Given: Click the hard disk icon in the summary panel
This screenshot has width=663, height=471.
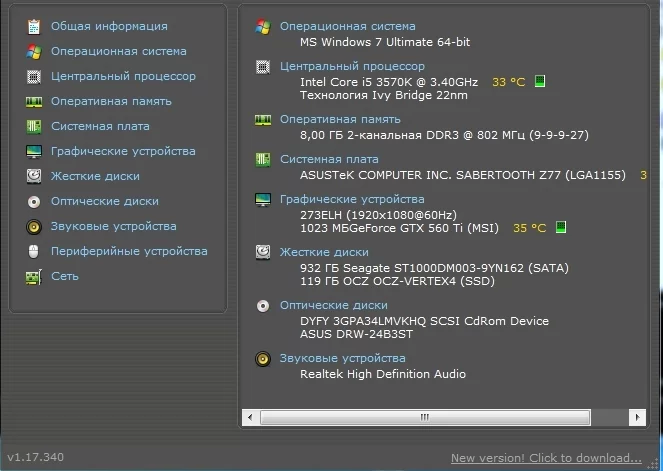Looking at the screenshot, I should coord(263,252).
